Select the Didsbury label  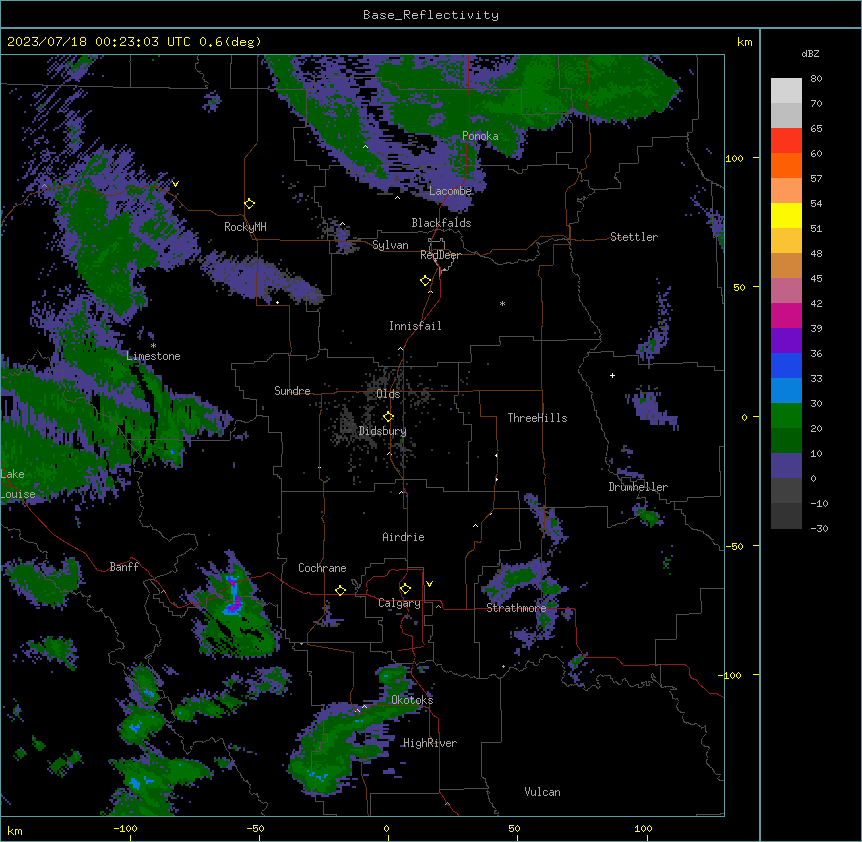(383, 431)
